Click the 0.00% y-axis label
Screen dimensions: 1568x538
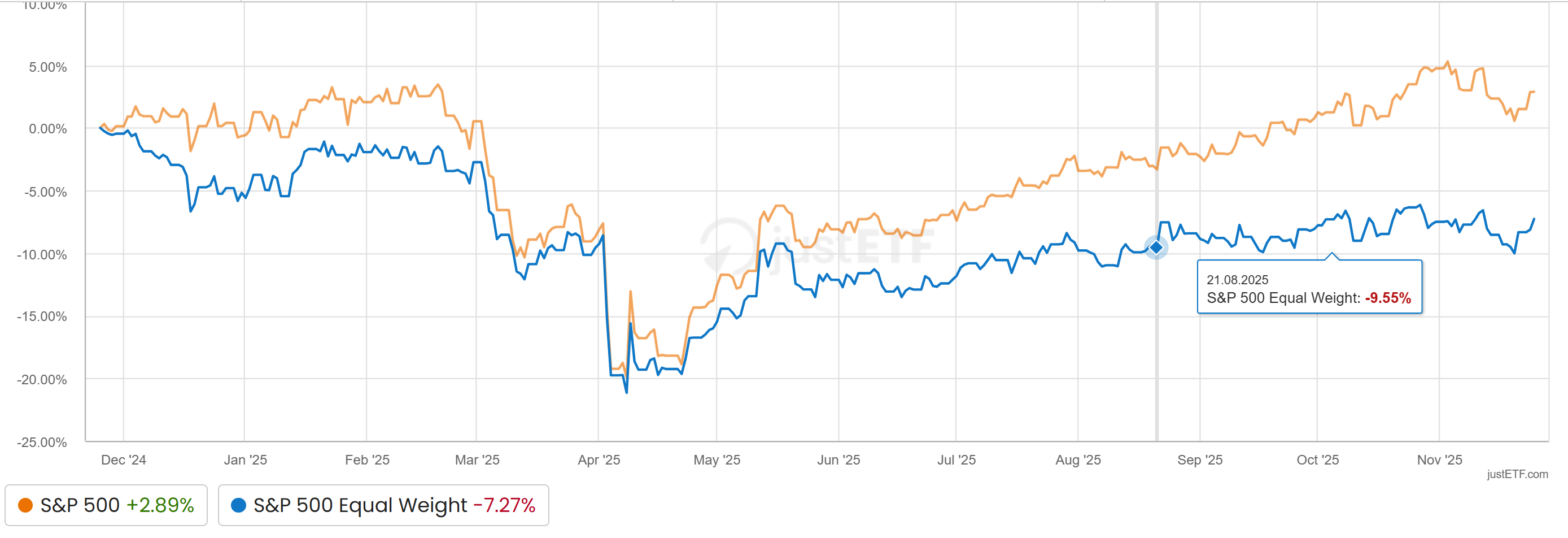coord(47,129)
